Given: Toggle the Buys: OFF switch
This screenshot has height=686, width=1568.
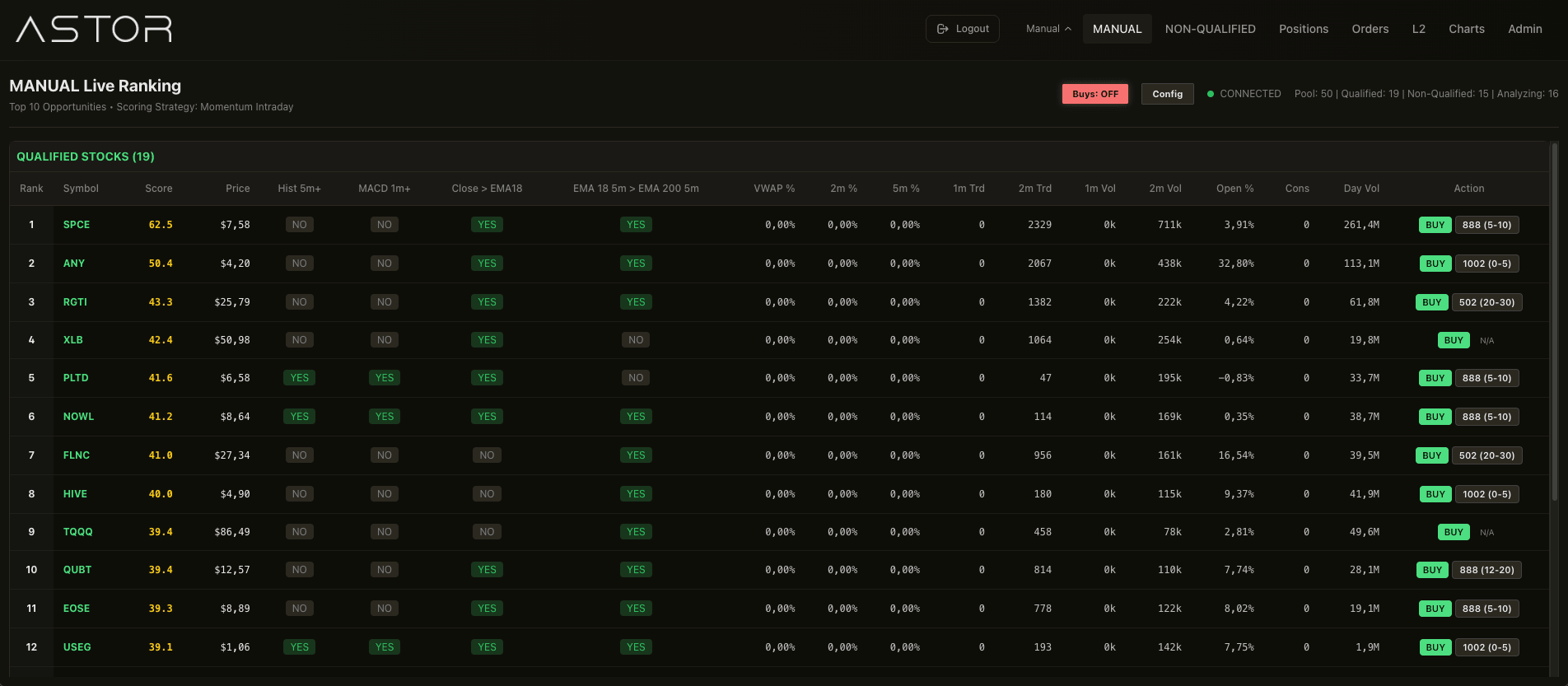Looking at the screenshot, I should point(1095,94).
